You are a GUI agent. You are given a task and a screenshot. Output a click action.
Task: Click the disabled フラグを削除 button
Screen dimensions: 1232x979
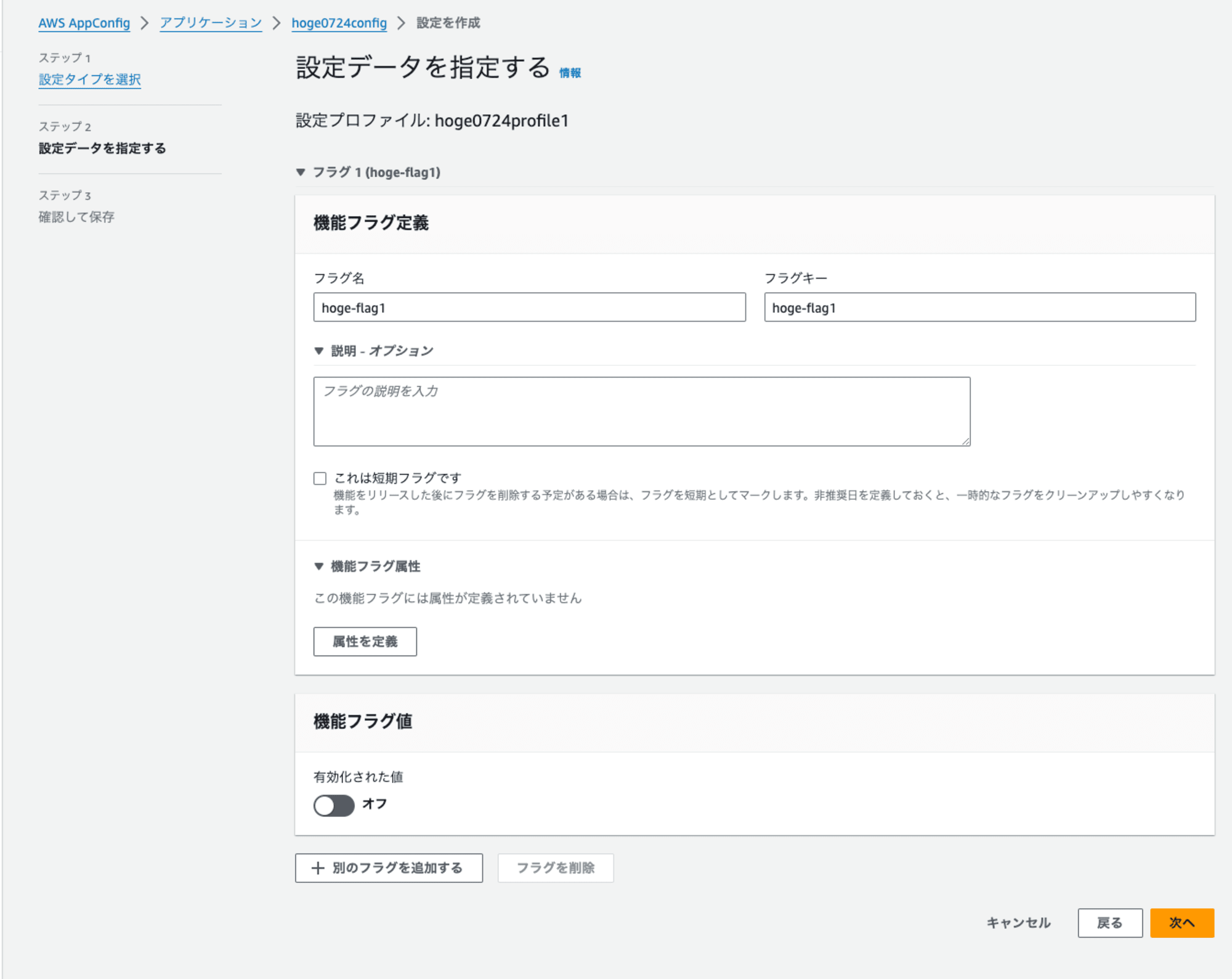[x=556, y=868]
